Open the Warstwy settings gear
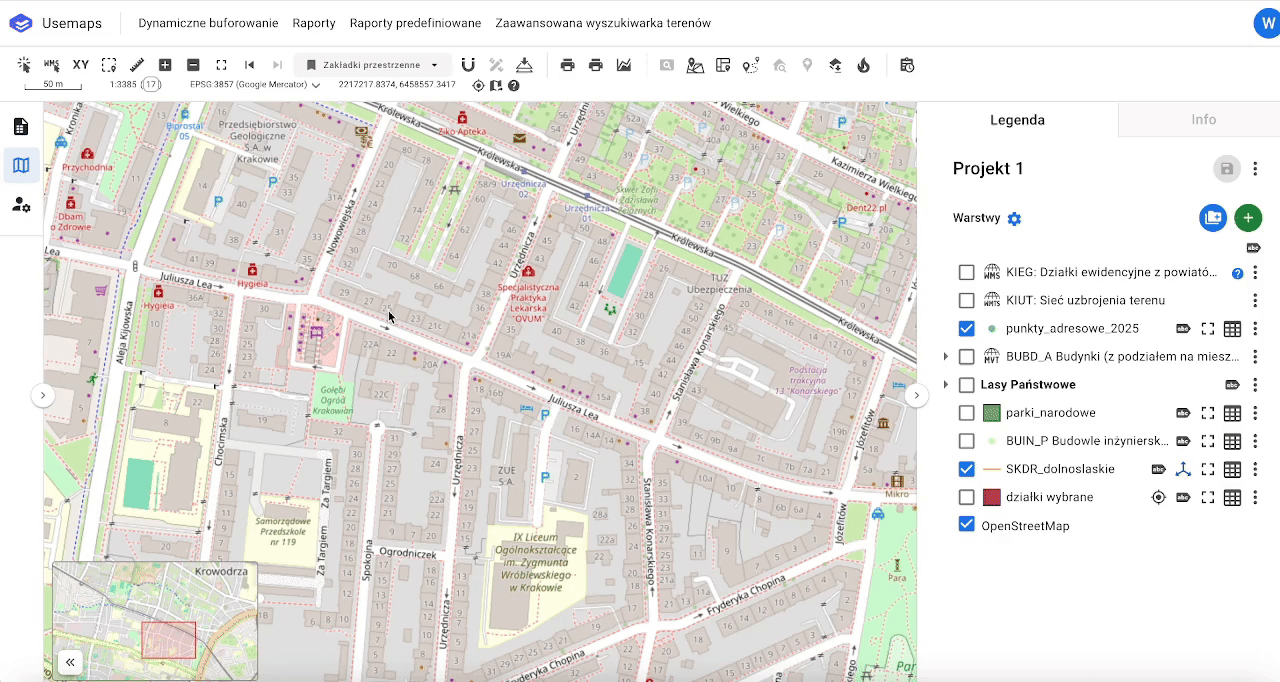Image resolution: width=1280 pixels, height=682 pixels. pos(1014,219)
